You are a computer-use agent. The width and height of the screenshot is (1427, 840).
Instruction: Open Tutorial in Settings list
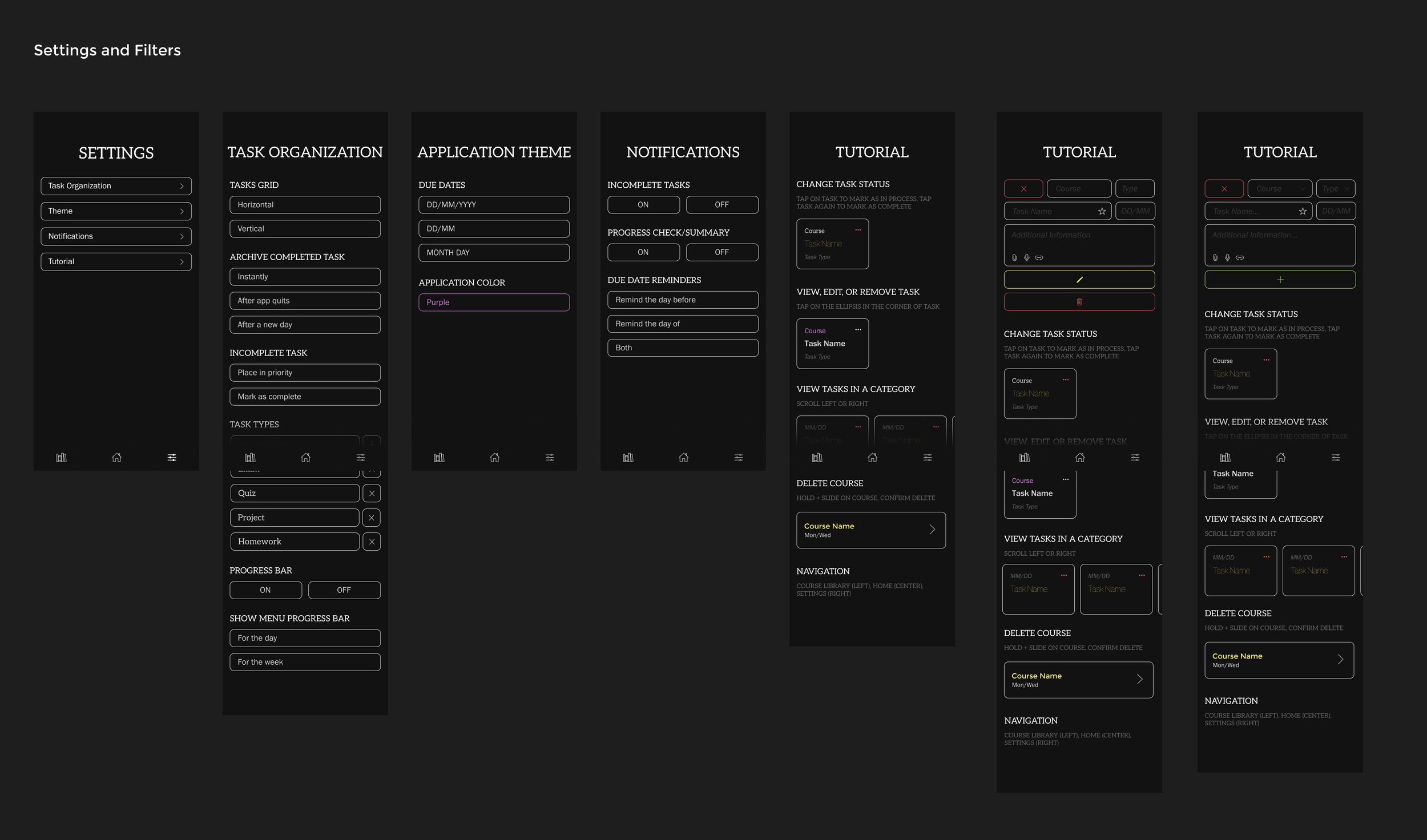pos(116,261)
